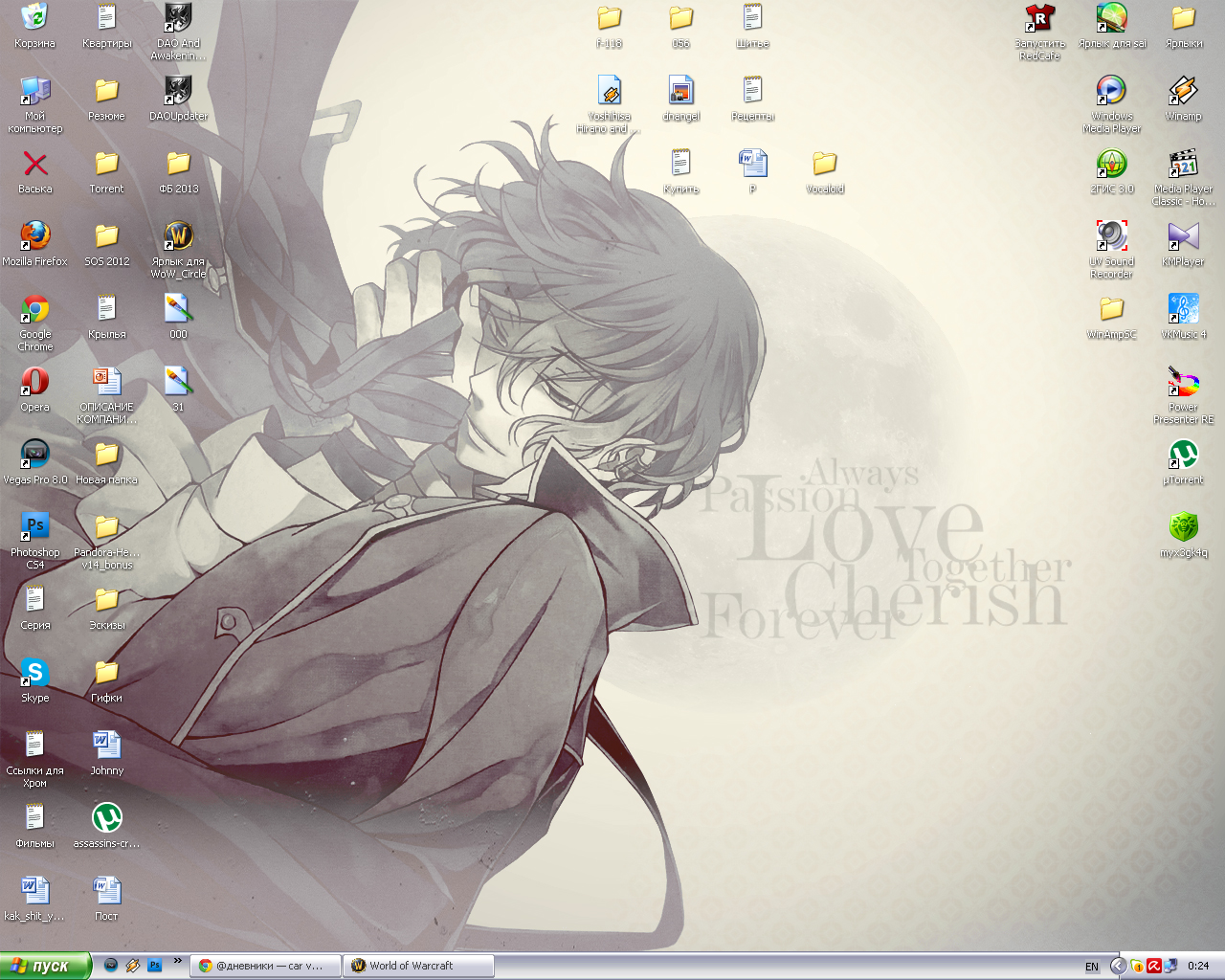This screenshot has width=1225, height=980.
Task: Open the EN language bar selector
Action: point(1092,967)
